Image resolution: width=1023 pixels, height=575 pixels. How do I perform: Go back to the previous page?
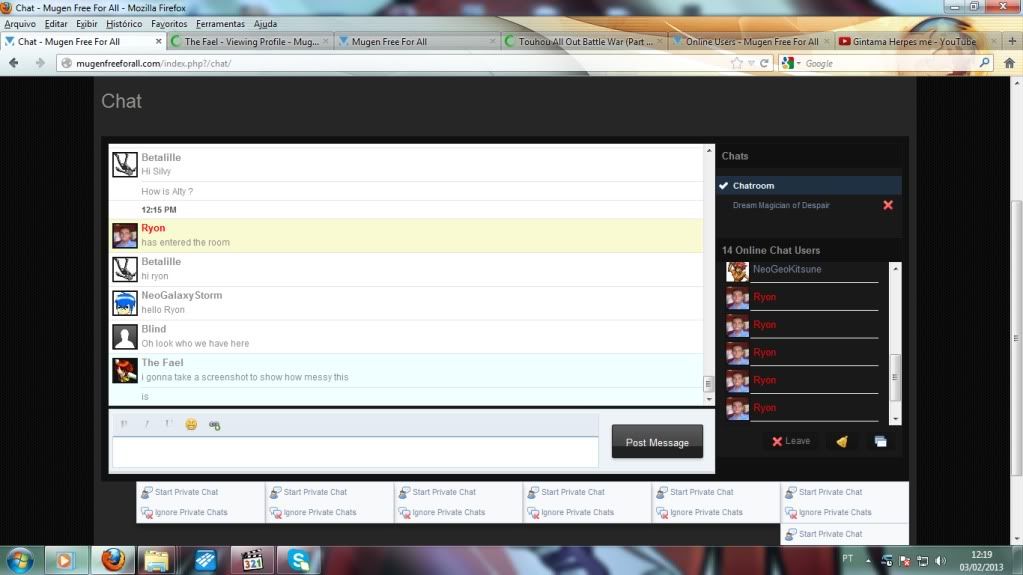14,63
